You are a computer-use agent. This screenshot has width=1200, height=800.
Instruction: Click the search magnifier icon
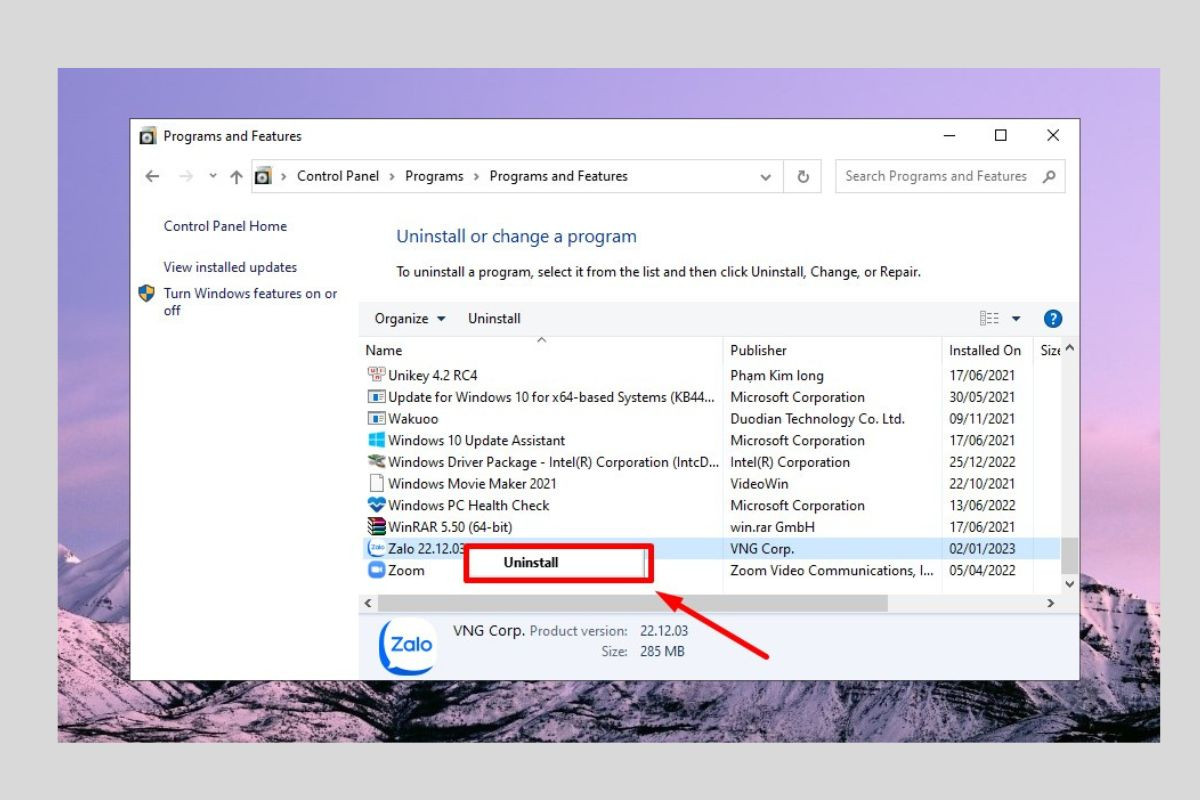1049,176
